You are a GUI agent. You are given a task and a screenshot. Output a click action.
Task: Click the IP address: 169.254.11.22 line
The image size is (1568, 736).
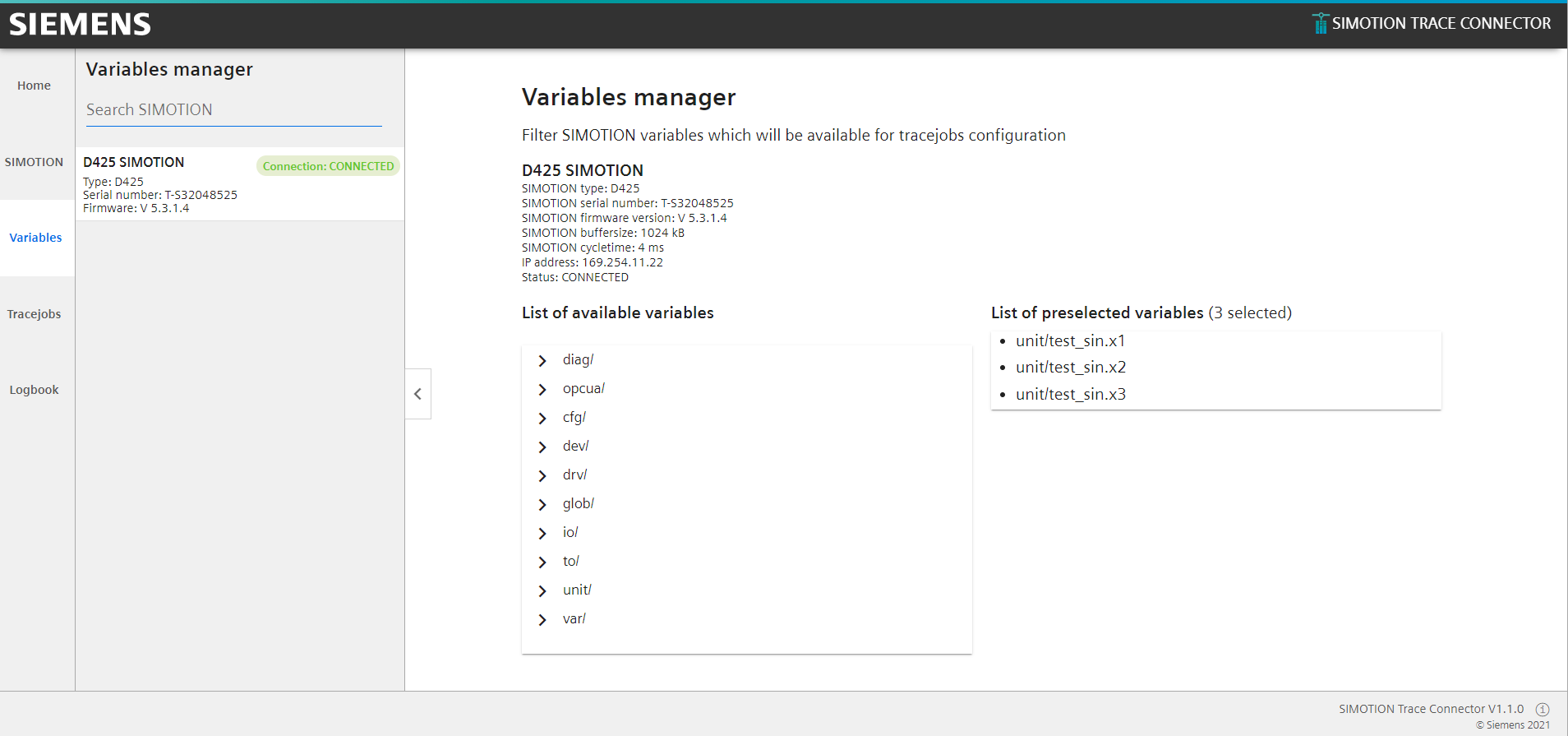593,262
